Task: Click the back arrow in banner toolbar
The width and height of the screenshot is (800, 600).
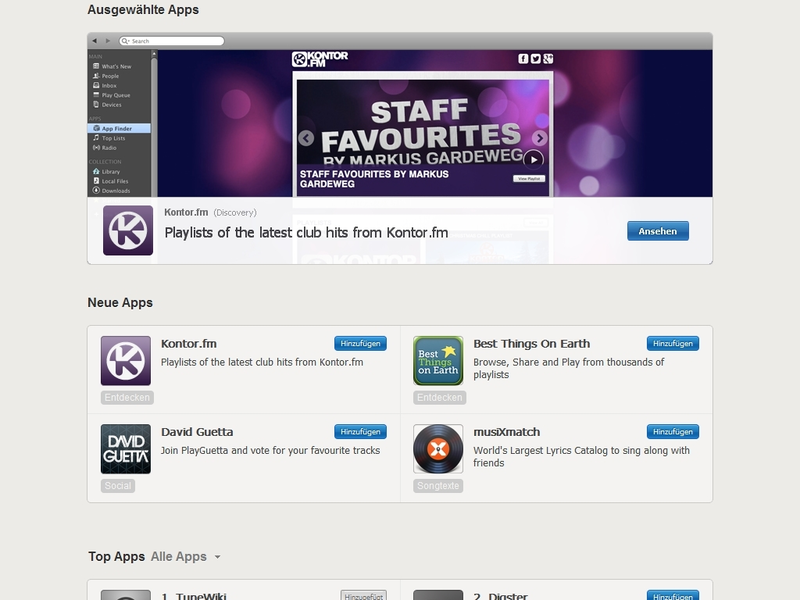Action: coord(94,41)
